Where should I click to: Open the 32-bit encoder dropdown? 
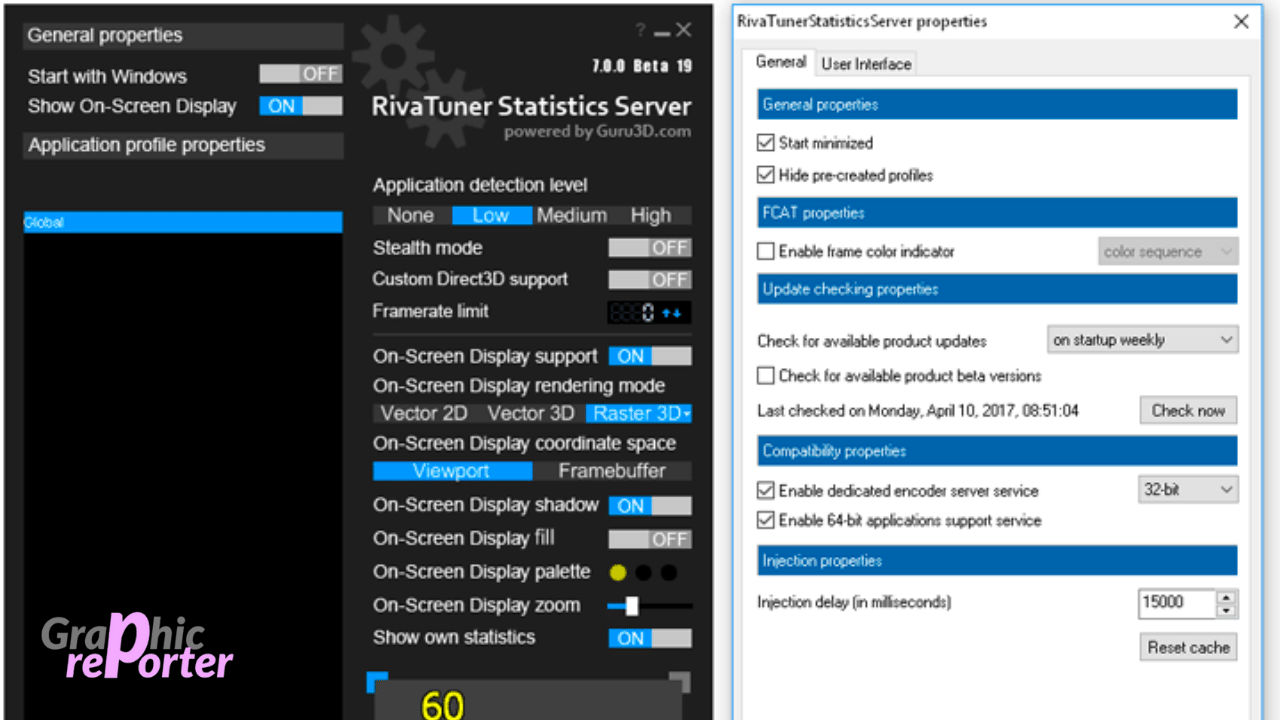coord(1188,490)
